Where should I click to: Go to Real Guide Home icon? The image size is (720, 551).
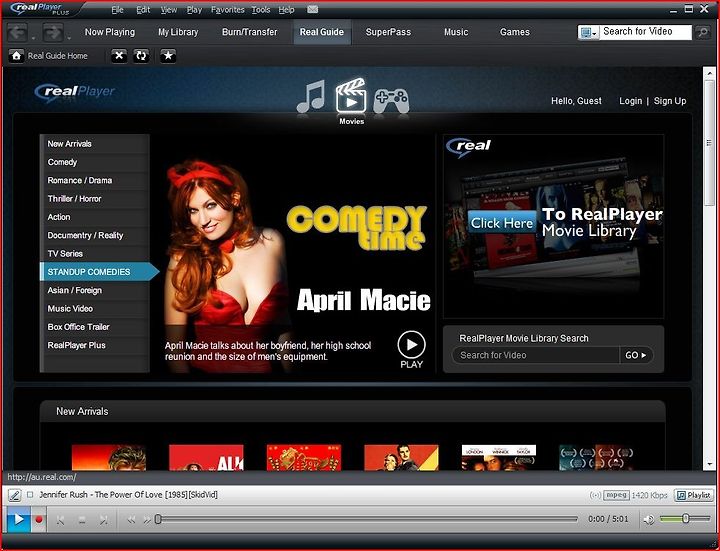click(16, 56)
